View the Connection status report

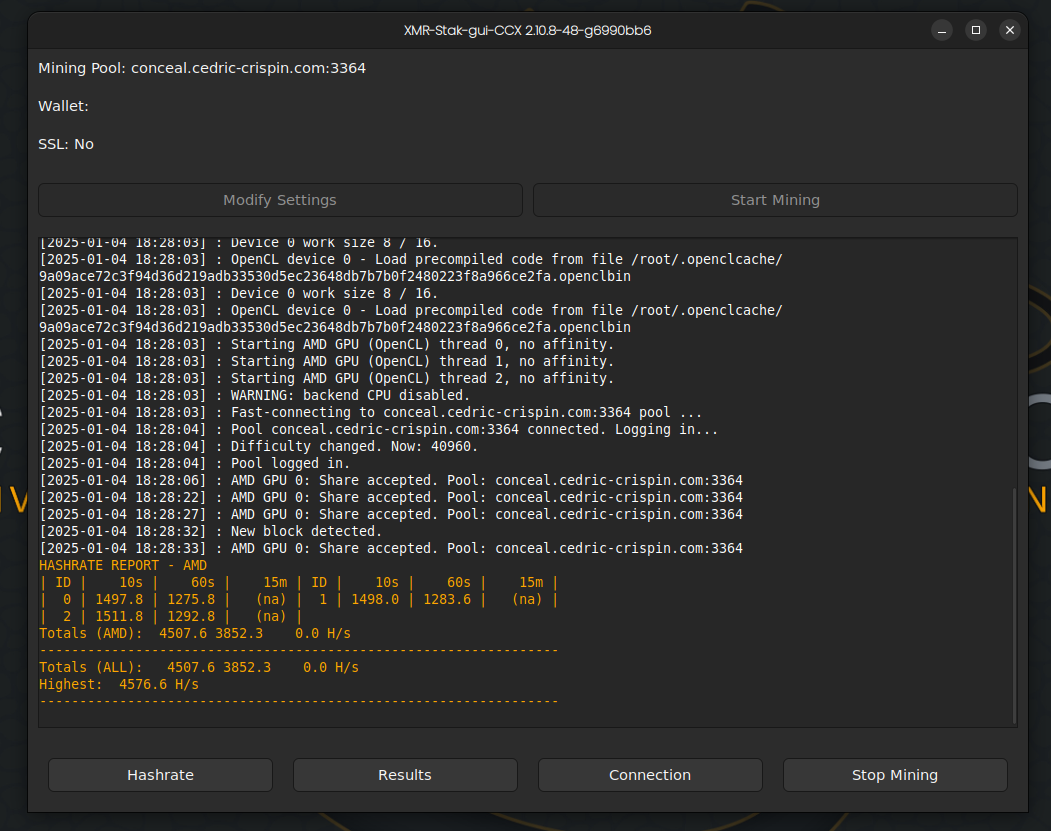coord(650,775)
